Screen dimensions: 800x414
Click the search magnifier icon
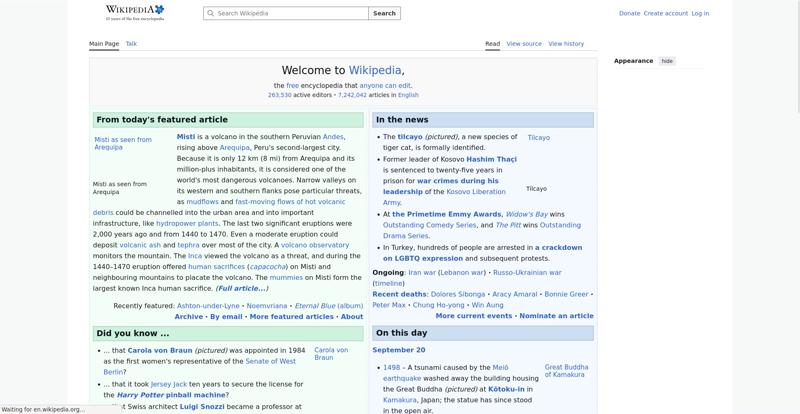coord(211,13)
